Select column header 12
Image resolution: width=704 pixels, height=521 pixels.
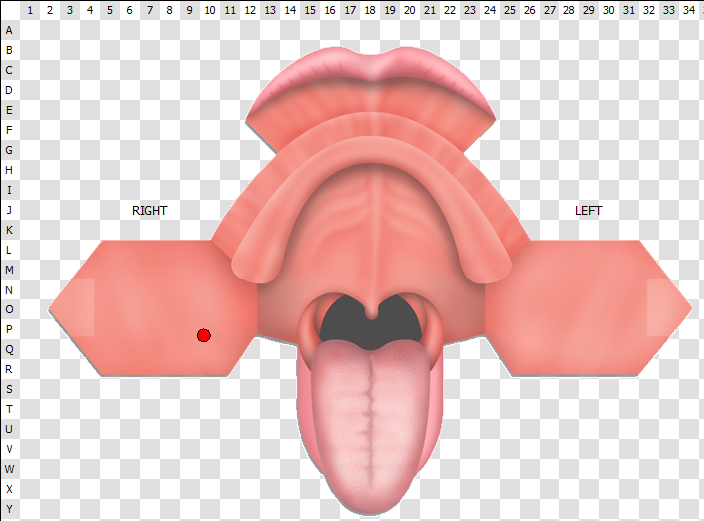pos(250,10)
